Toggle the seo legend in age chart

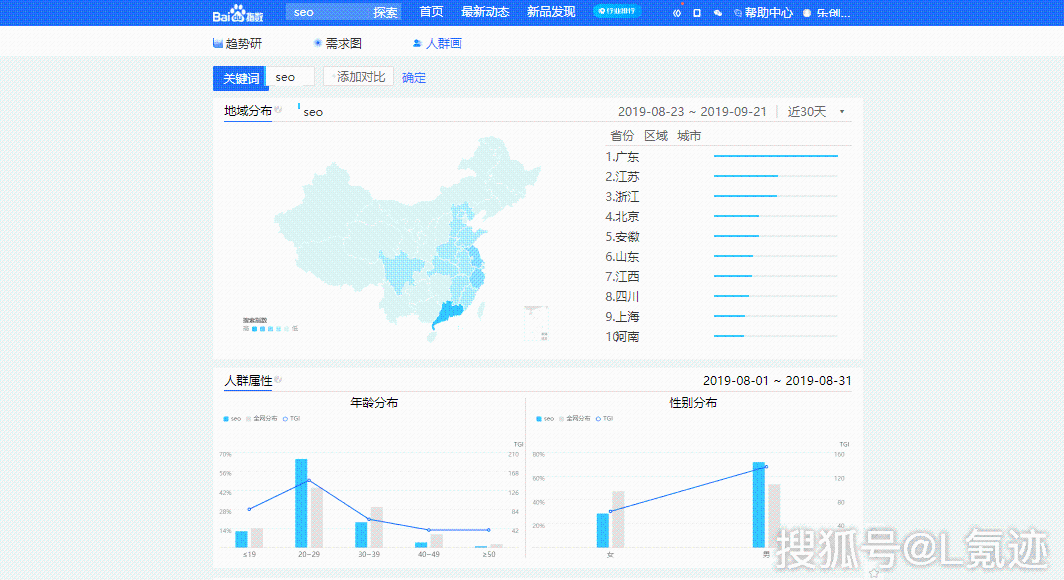[232, 419]
